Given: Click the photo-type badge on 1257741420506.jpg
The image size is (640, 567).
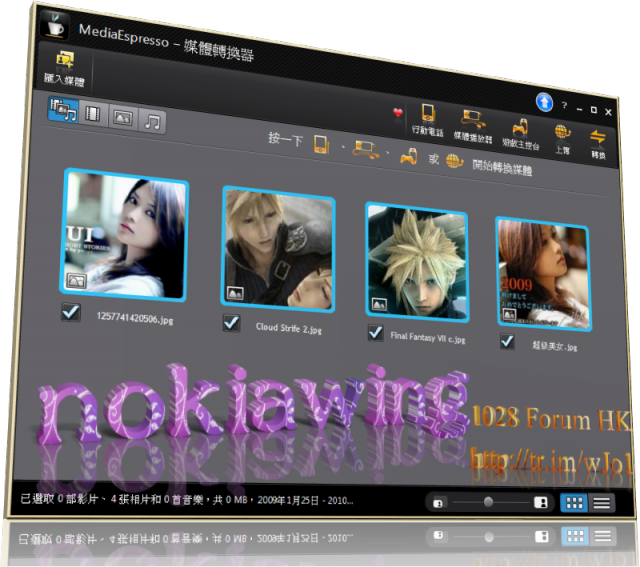Looking at the screenshot, I should 76,281.
